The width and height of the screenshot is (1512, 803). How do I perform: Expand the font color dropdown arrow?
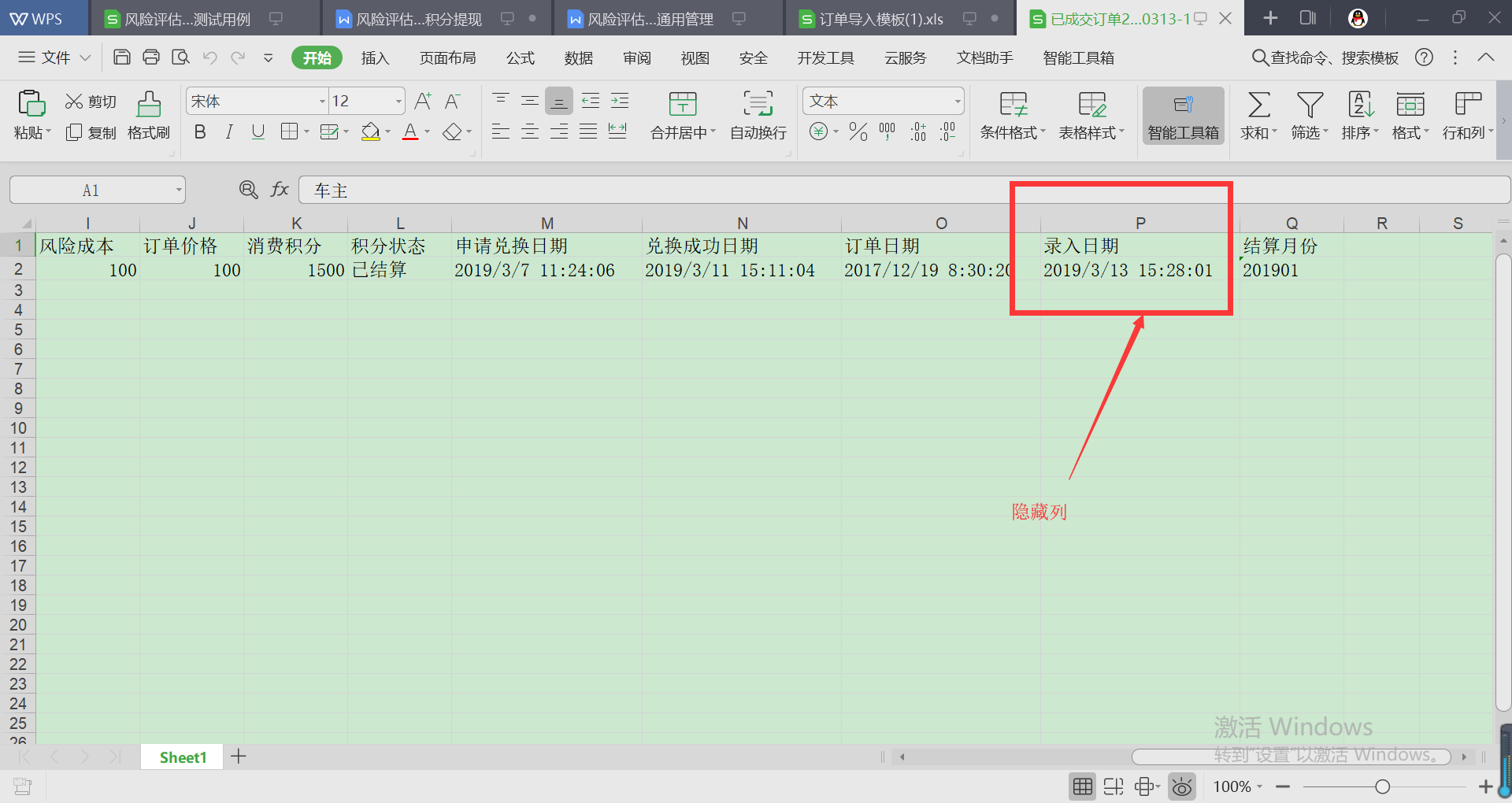(428, 132)
